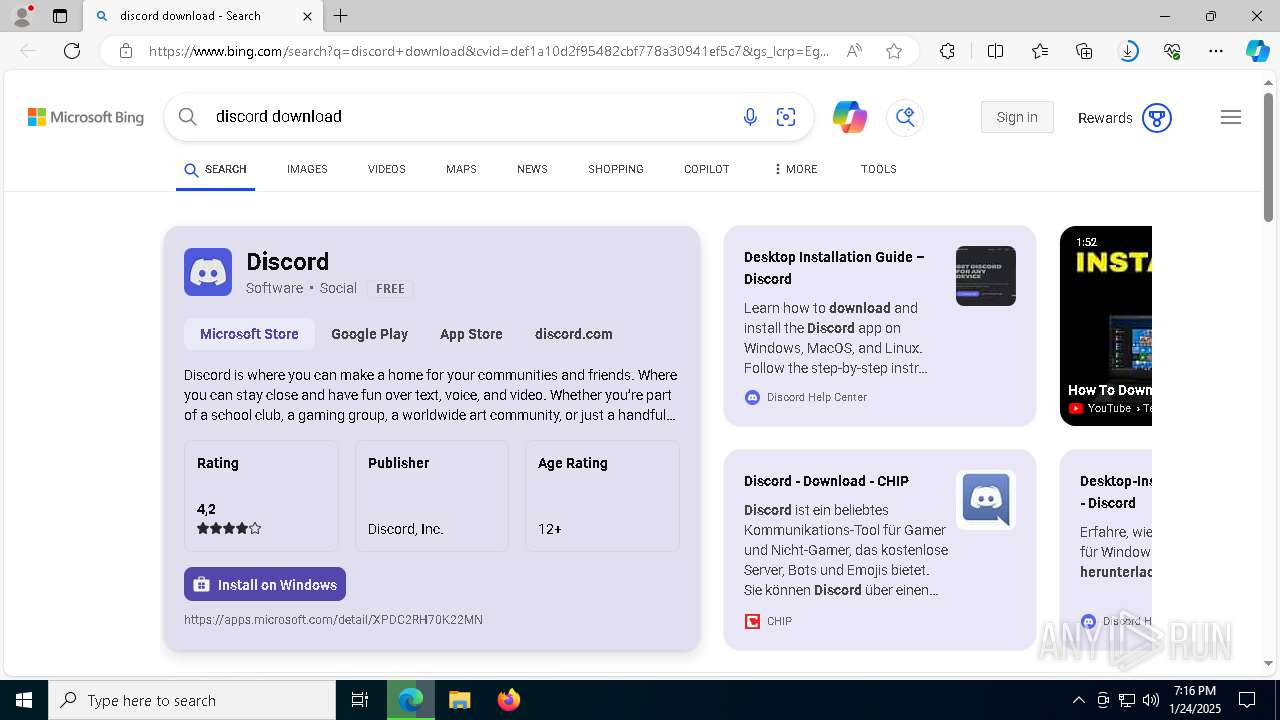Open the apps.microsoft.com detail link
The width and height of the screenshot is (1280, 720).
(333, 620)
